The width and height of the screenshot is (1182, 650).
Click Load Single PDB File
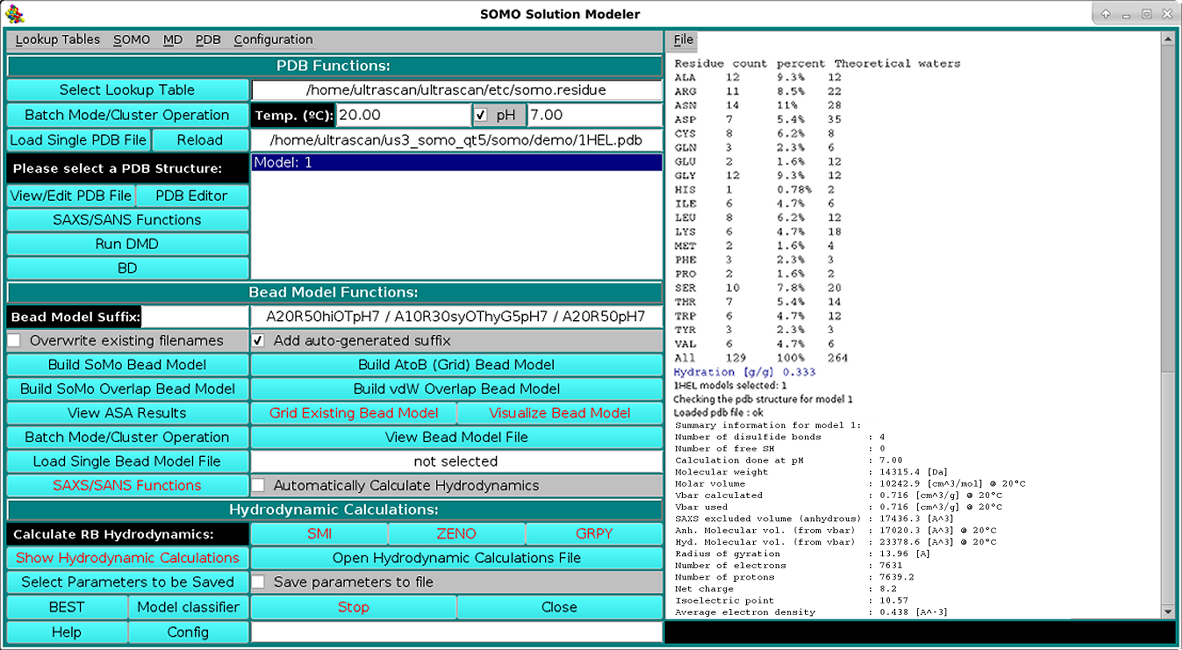point(78,140)
